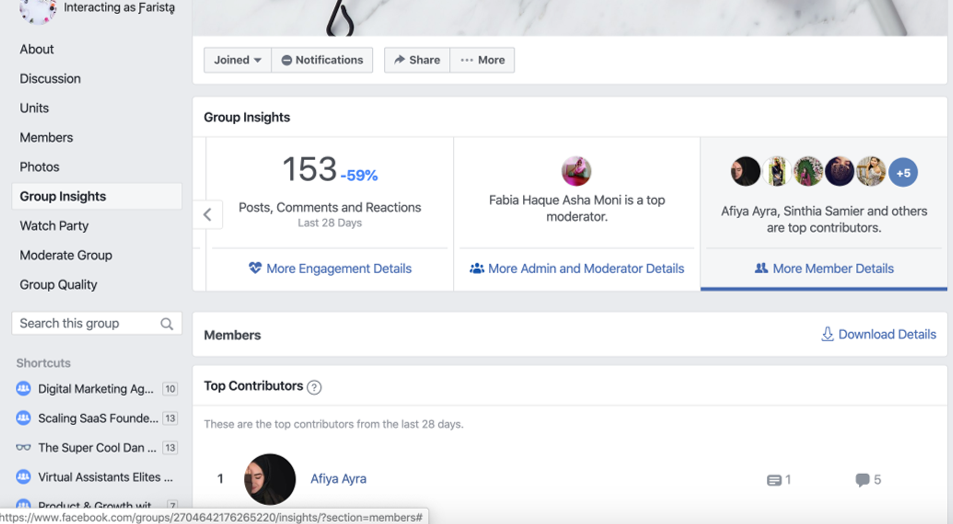Click the second top contributor avatar

point(777,171)
